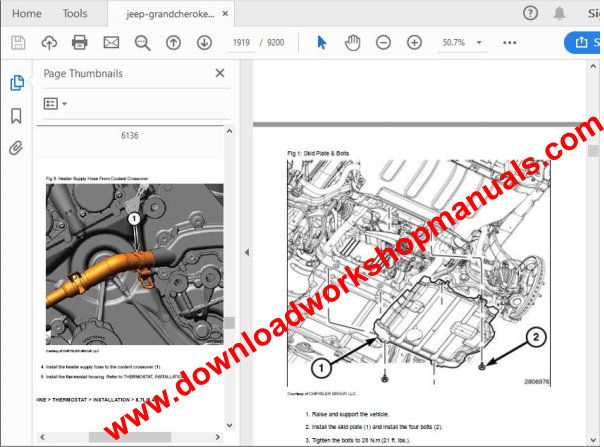Viewport: 604px width, 447px height.
Task: Click thumbnails panel scroll left arrow
Action: 42,437
